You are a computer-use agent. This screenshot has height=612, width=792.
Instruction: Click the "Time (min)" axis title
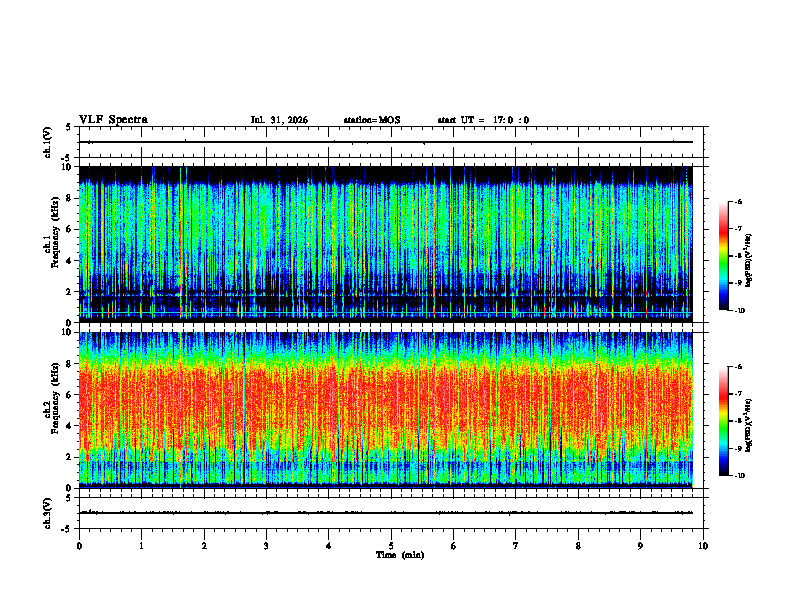400,555
